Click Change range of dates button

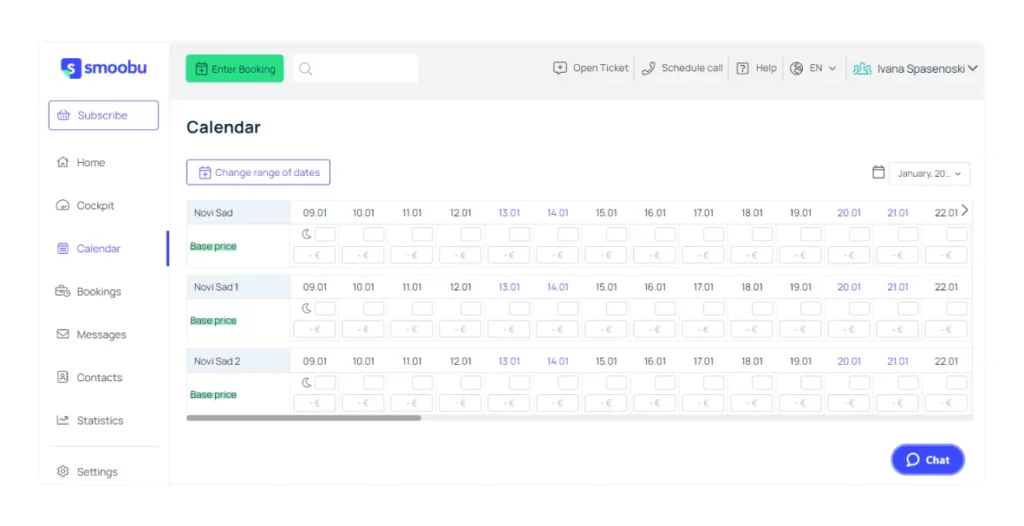[x=258, y=173]
